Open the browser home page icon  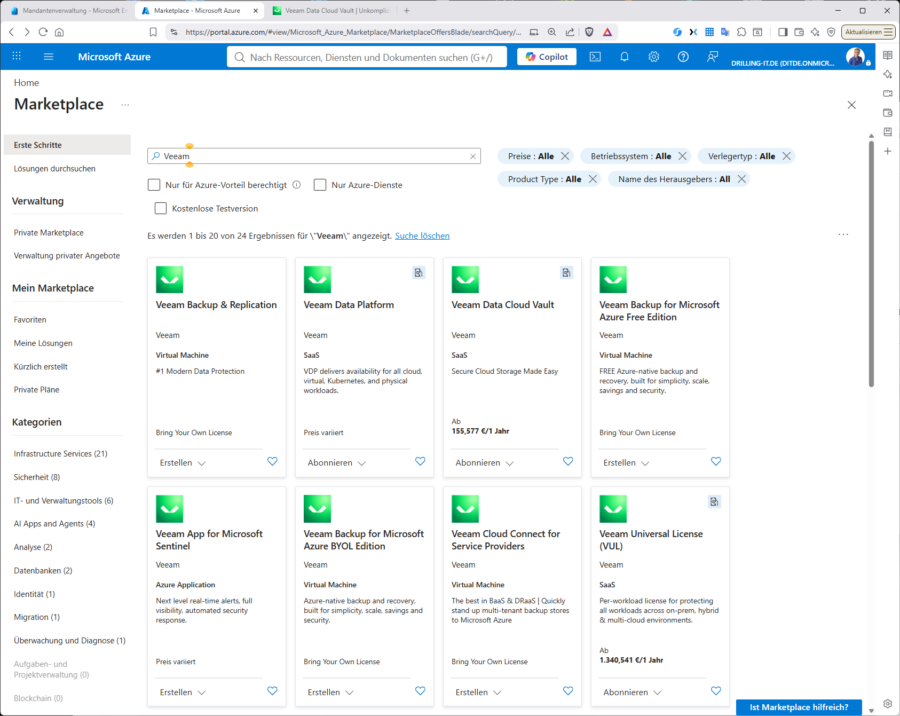59,32
